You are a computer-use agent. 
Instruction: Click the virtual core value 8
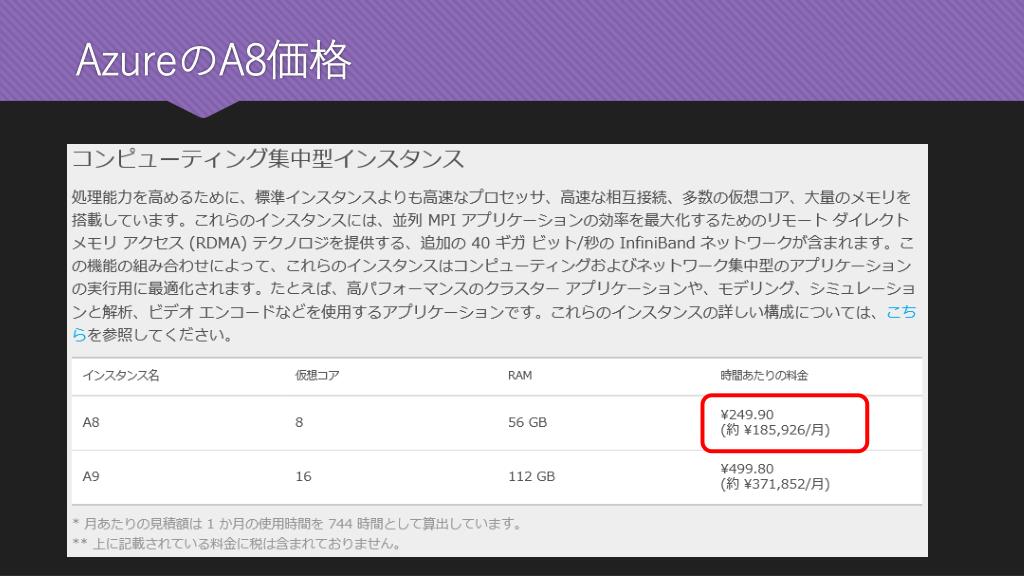299,423
